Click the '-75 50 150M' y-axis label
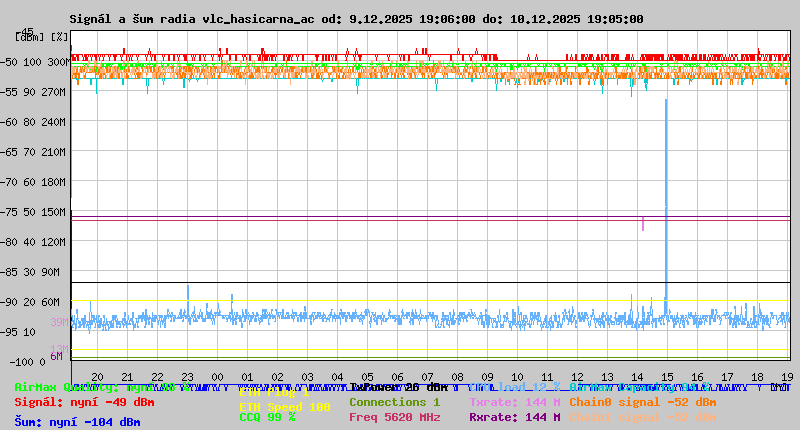This screenshot has height=430, width=800. (33, 212)
